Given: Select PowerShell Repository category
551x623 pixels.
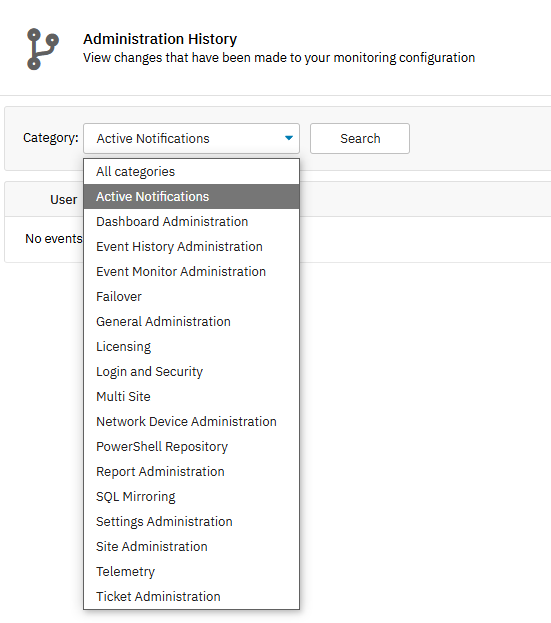Looking at the screenshot, I should [x=191, y=447].
